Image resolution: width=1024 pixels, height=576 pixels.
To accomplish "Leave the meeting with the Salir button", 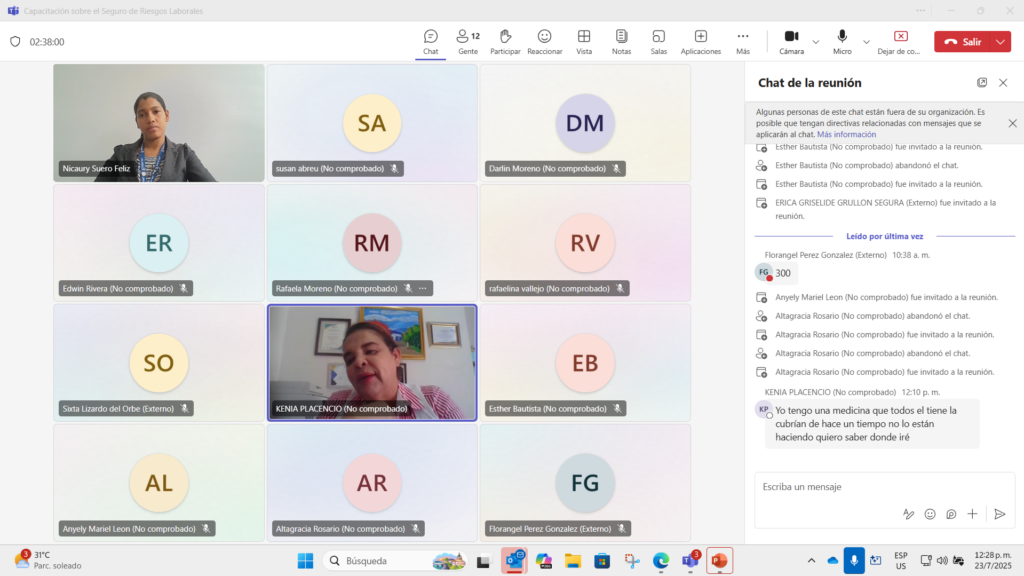I will click(963, 42).
